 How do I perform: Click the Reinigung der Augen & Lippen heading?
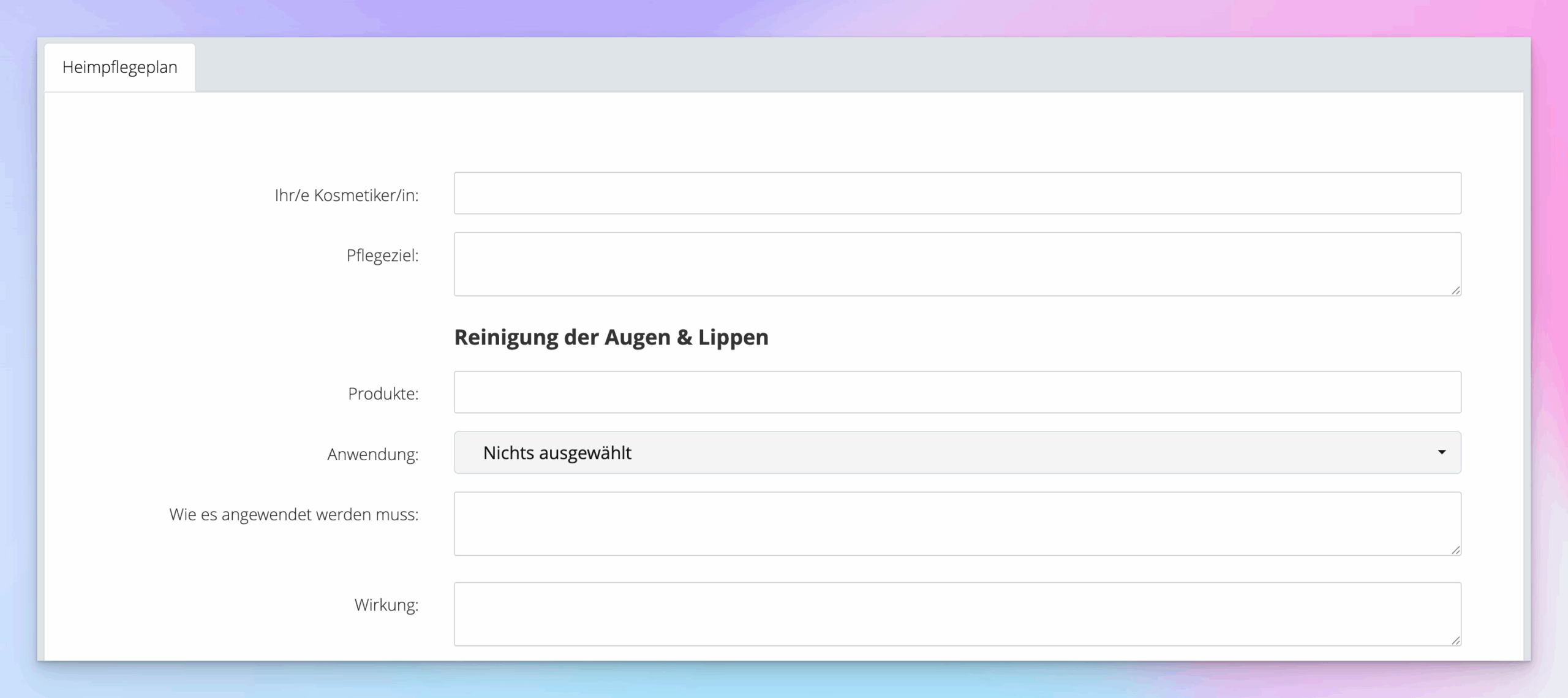tap(611, 338)
